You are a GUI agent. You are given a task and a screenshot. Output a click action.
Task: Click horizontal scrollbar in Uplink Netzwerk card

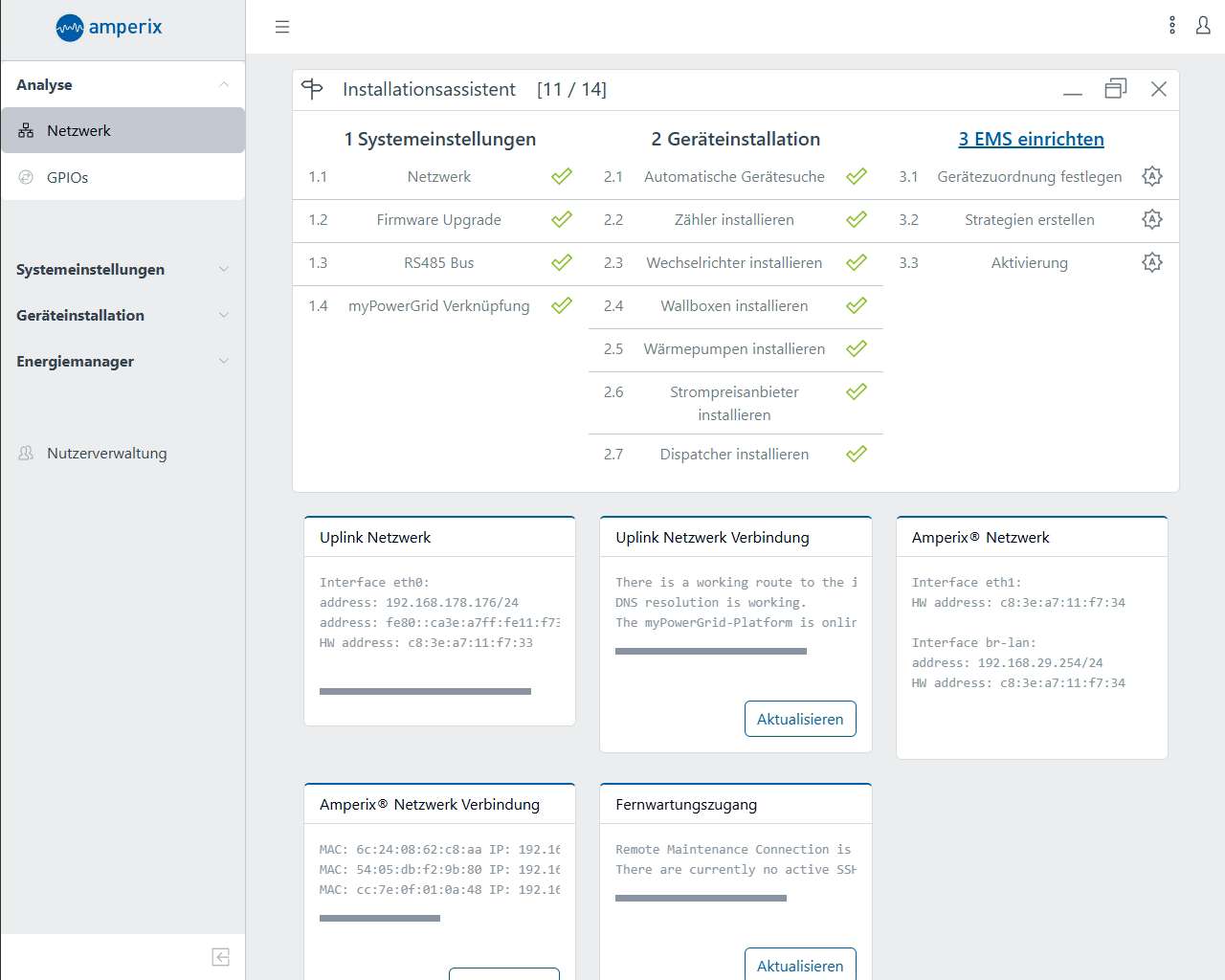(425, 691)
